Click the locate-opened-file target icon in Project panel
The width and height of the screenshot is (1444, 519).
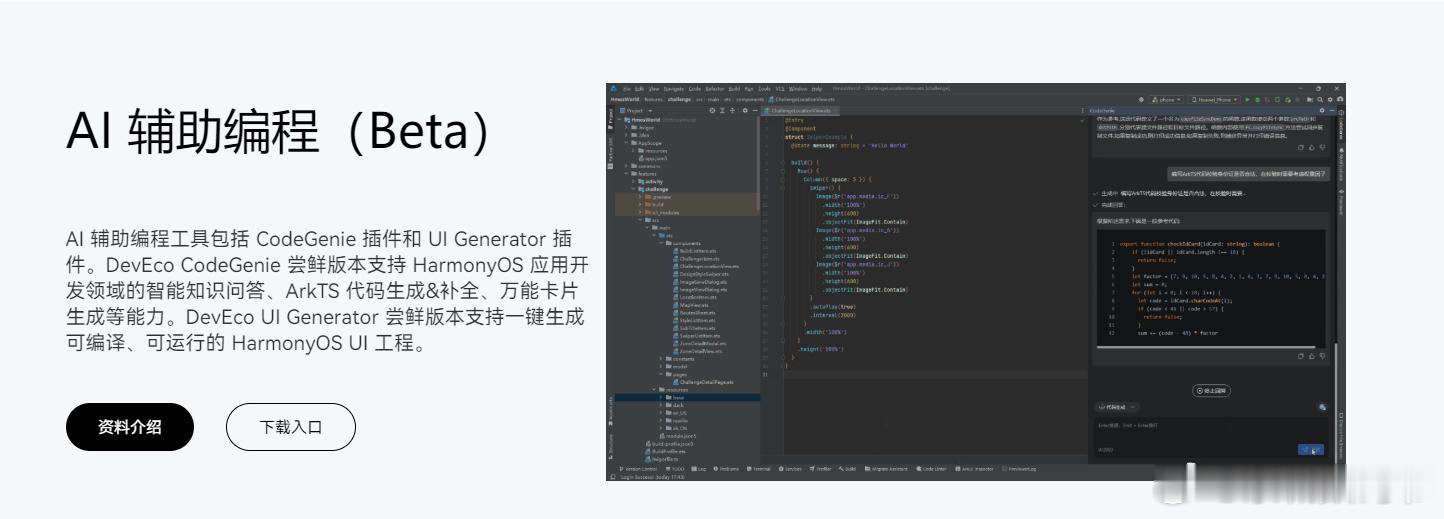(712, 111)
